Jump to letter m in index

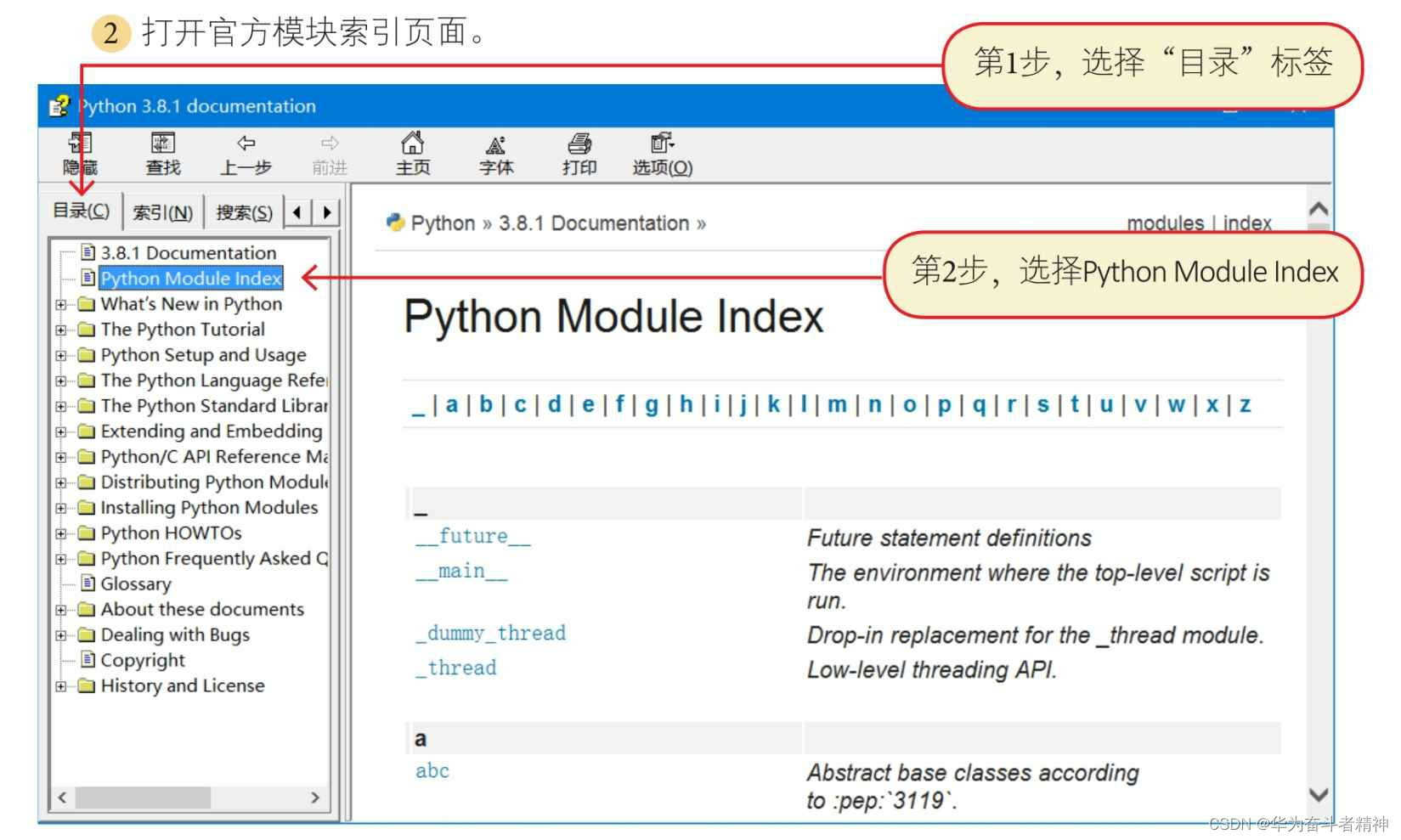pyautogui.click(x=837, y=404)
